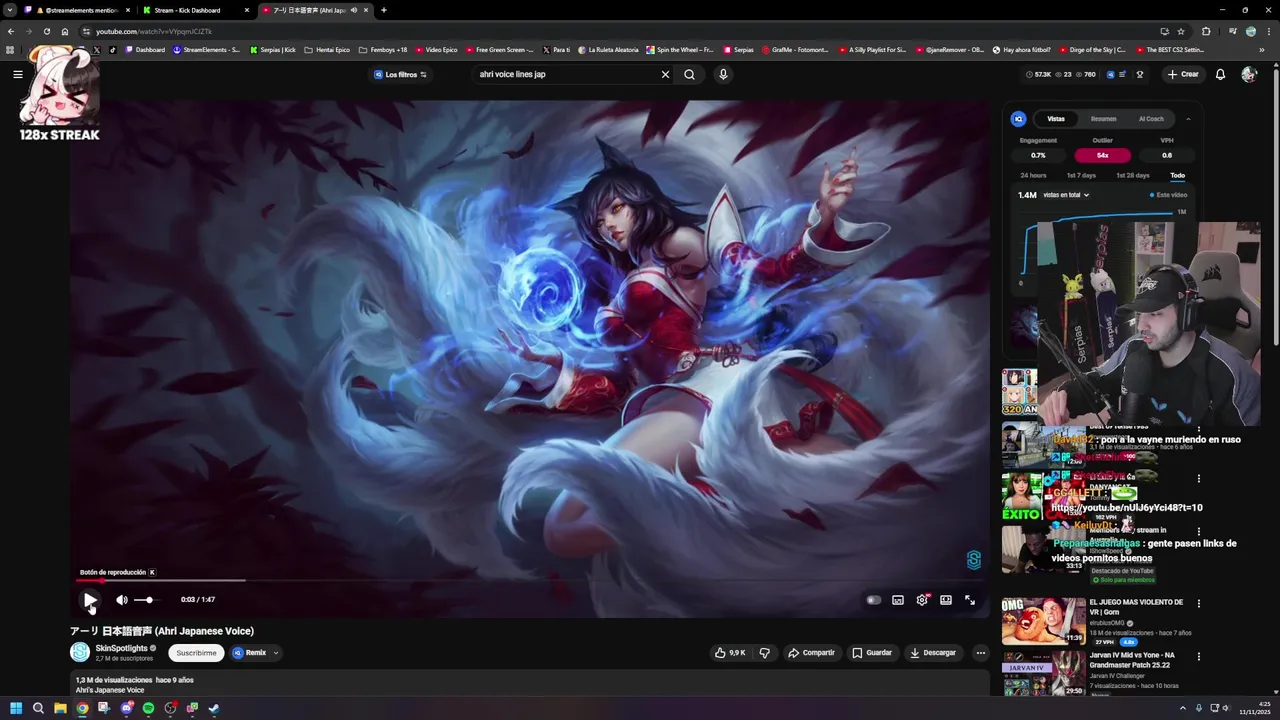Open the YouTube hamburger guide menu

(18, 74)
